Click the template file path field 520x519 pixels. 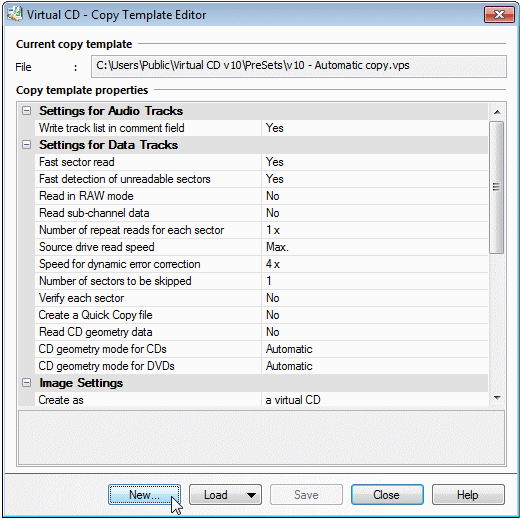[299, 66]
